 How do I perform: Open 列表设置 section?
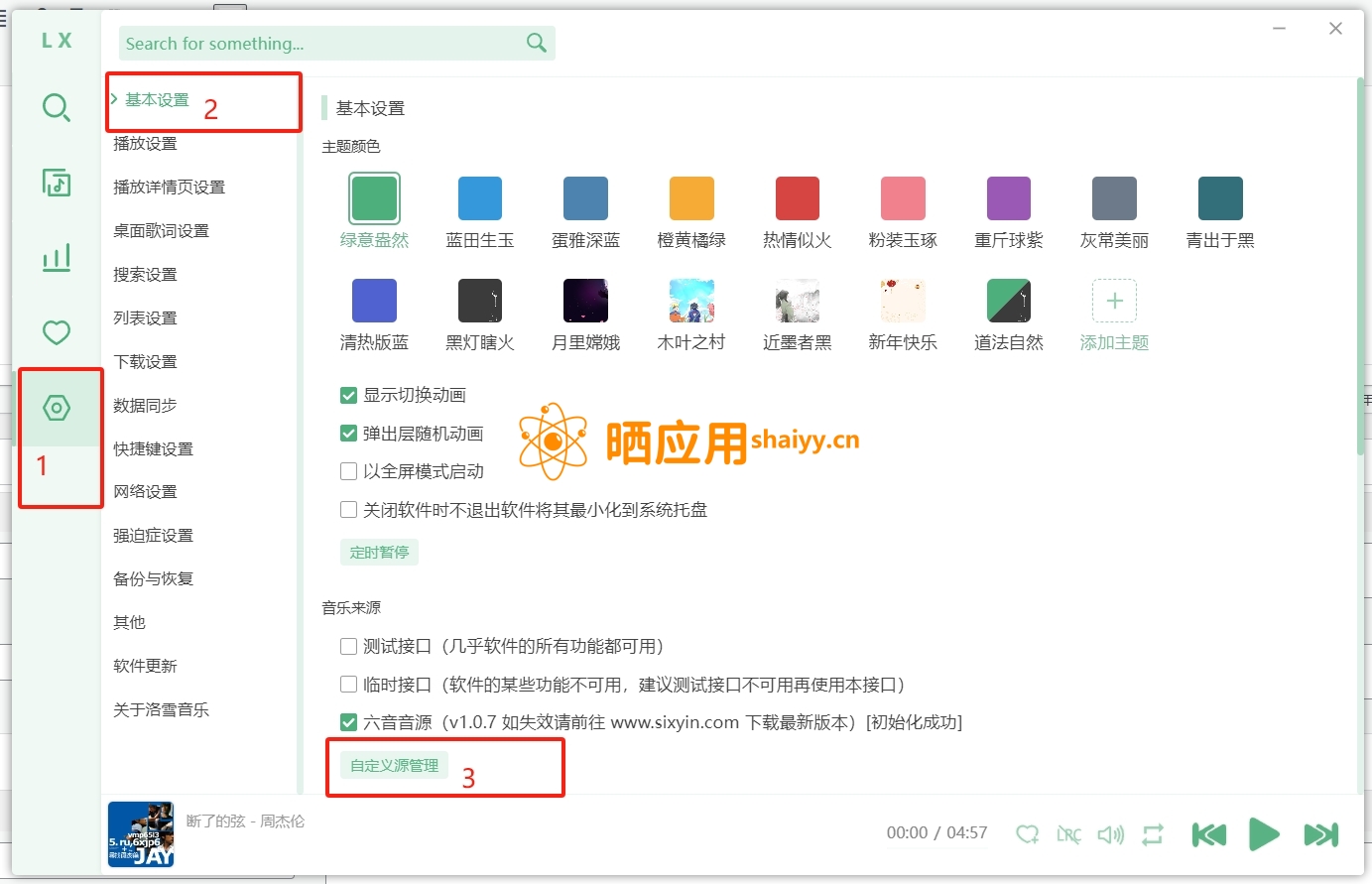(x=145, y=318)
